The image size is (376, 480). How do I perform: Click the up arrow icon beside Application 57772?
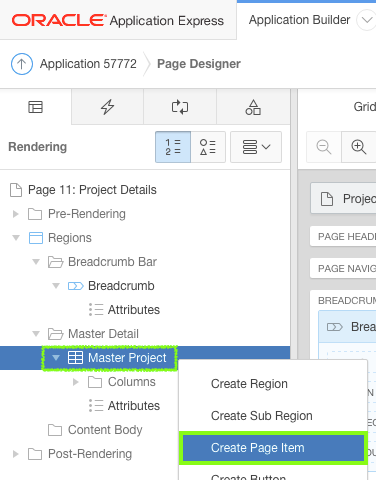[22, 64]
